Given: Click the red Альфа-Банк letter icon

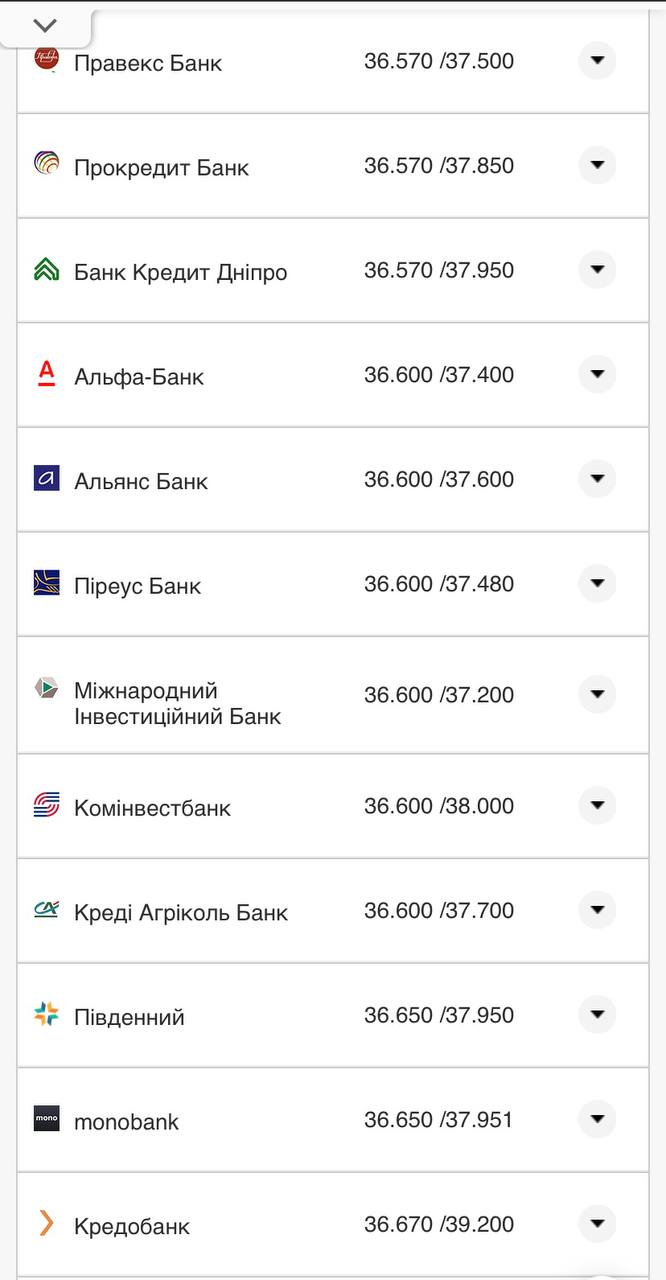Looking at the screenshot, I should point(47,375).
